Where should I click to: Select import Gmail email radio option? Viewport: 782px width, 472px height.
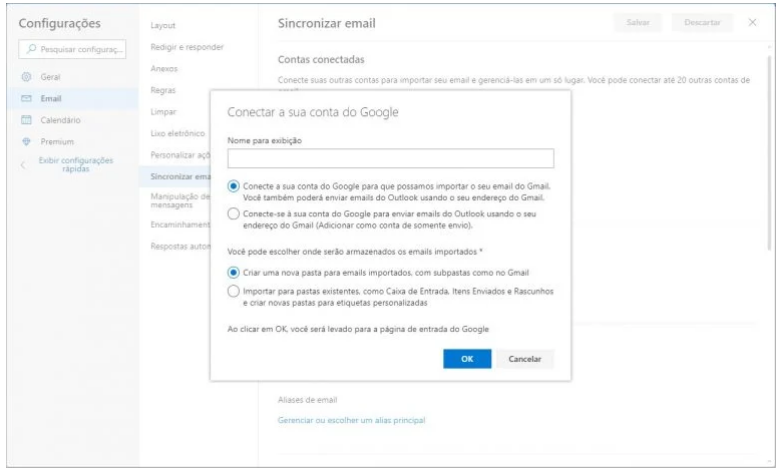pyautogui.click(x=234, y=186)
